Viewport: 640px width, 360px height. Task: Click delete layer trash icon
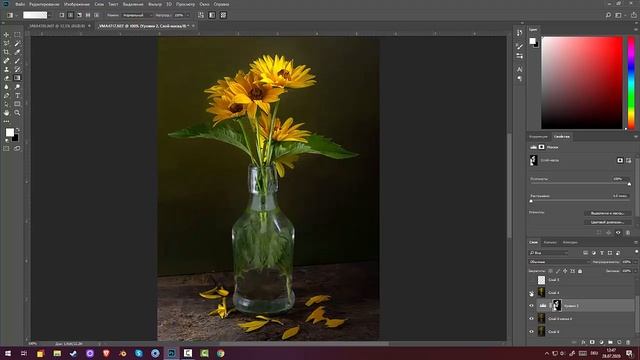click(628, 342)
